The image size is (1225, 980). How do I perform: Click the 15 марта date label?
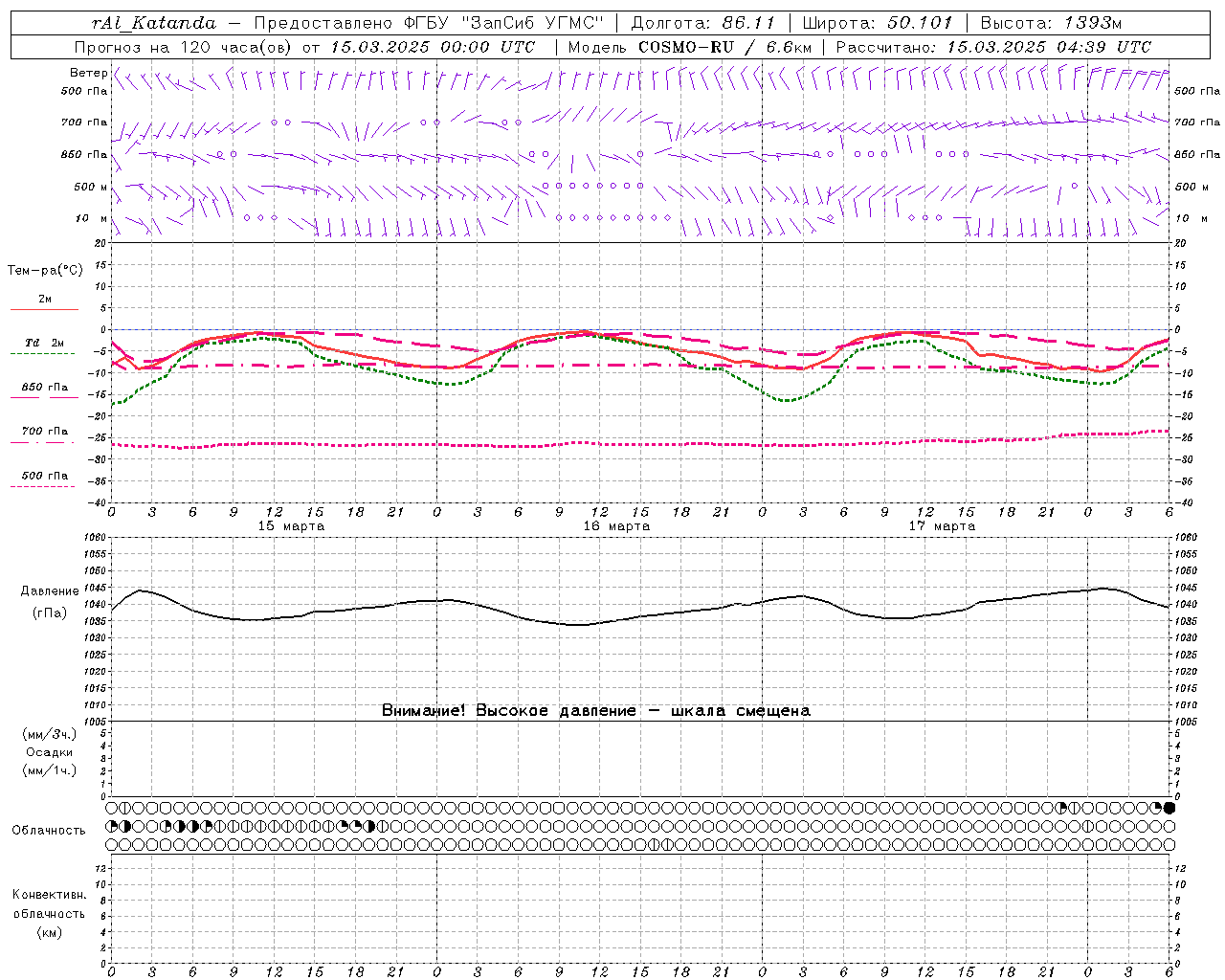click(291, 526)
